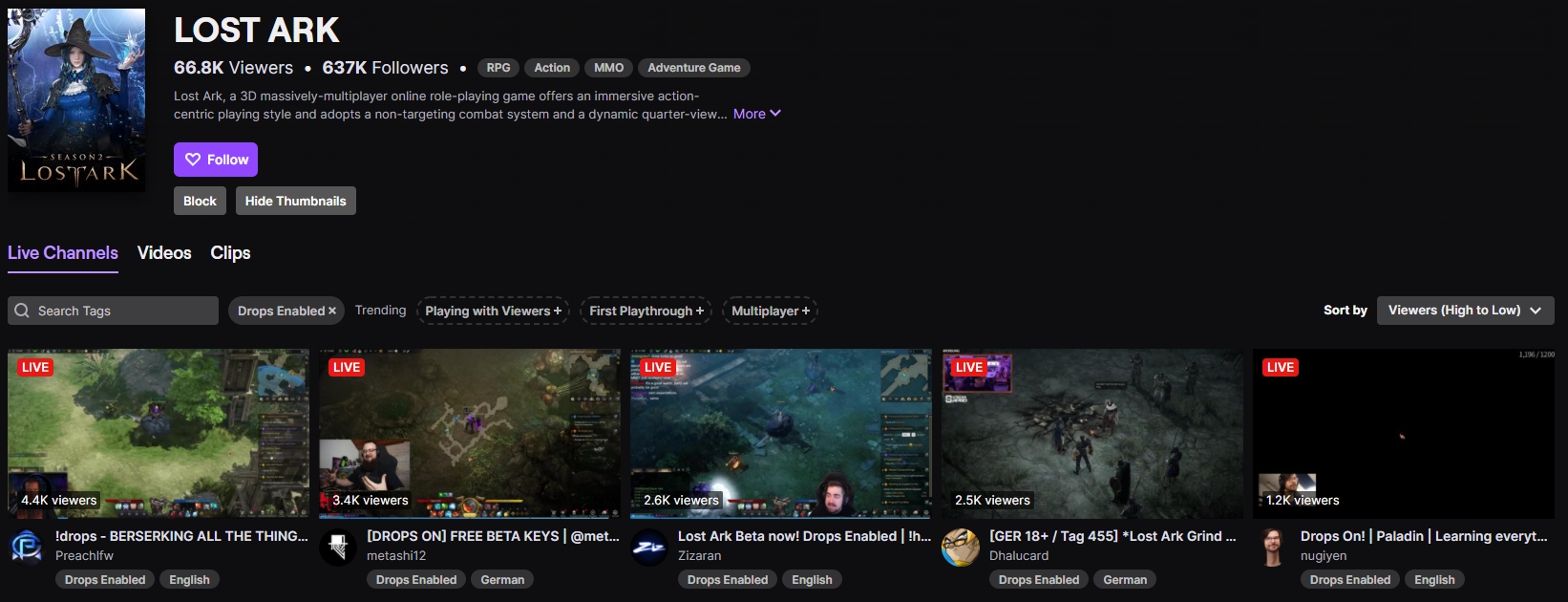Open stream titled '[DROPS ON] FREE BETA KEYS'

(493, 536)
